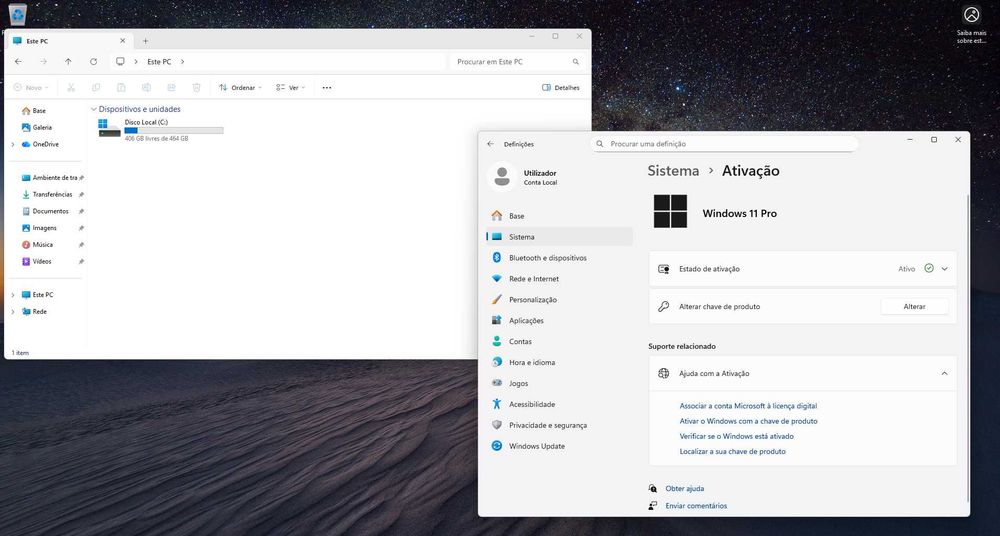Expand OneDrive in the navigation pane
1000x536 pixels.
coord(13,145)
